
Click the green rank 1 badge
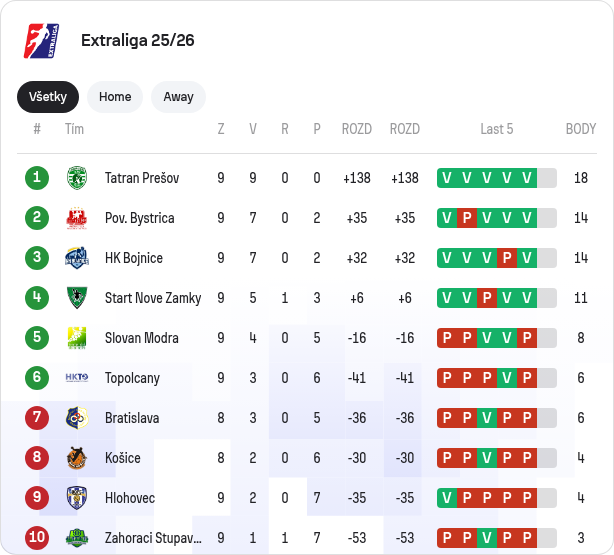(x=37, y=178)
